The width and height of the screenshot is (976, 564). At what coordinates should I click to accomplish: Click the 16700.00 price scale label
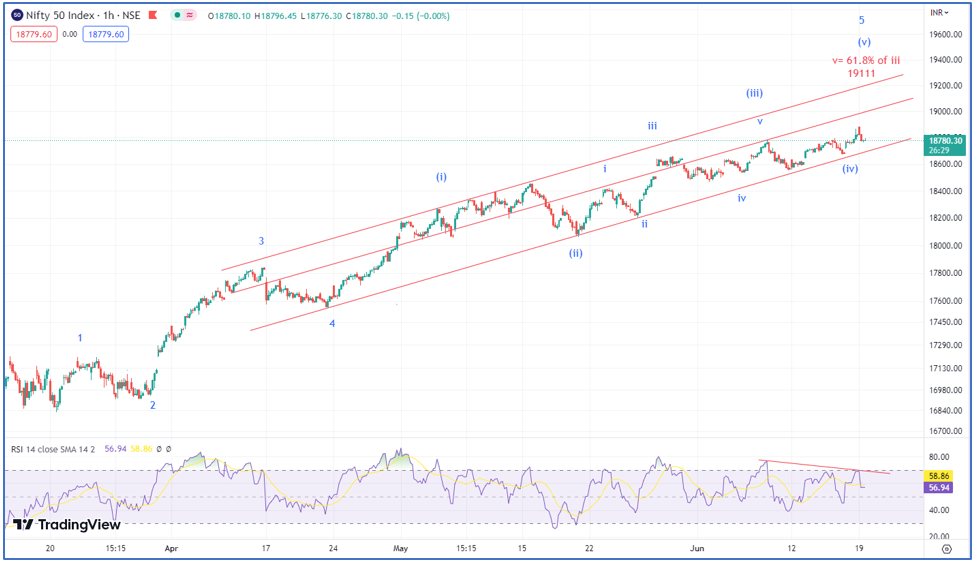pyautogui.click(x=945, y=431)
